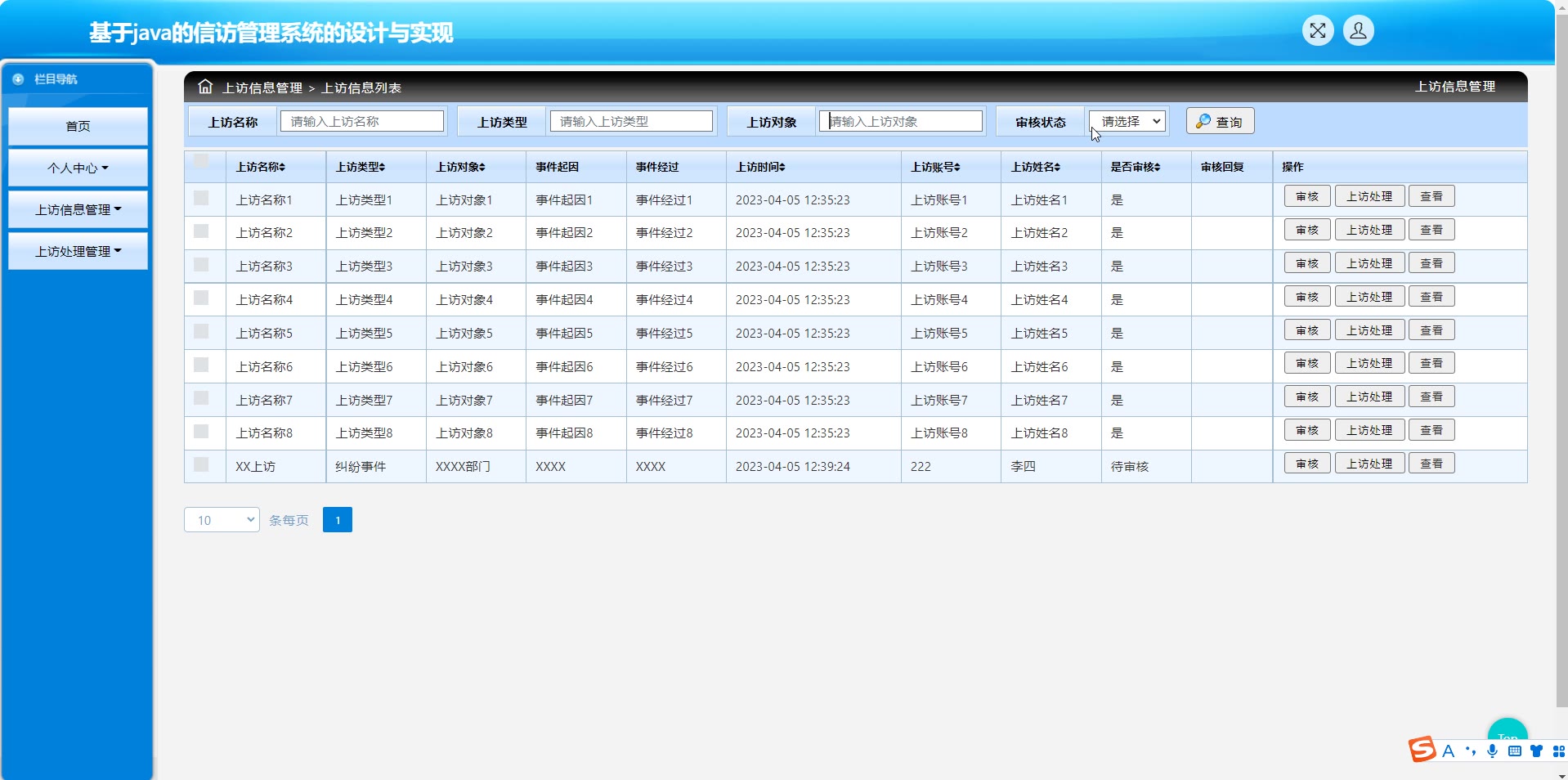Focus the 上访类型 search input field
1568x780 pixels.
point(631,121)
